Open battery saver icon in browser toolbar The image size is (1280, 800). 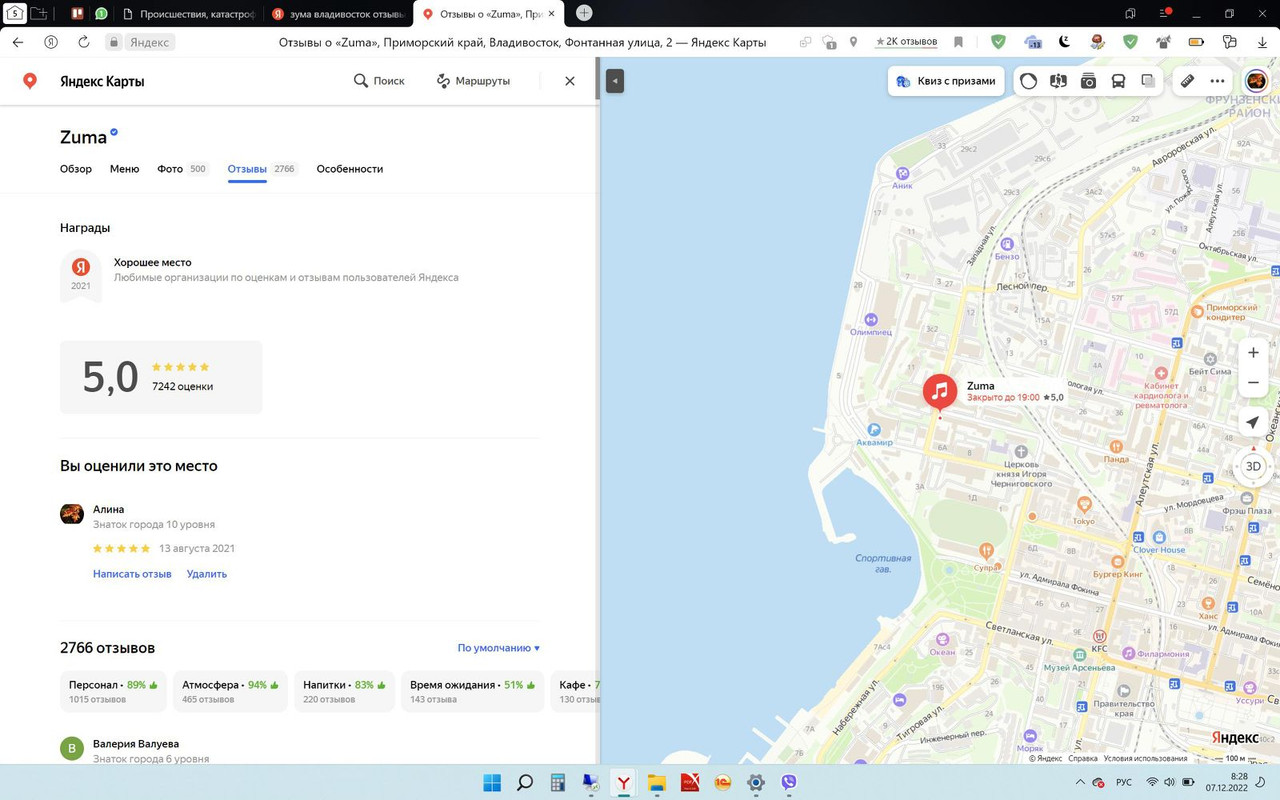(1196, 42)
